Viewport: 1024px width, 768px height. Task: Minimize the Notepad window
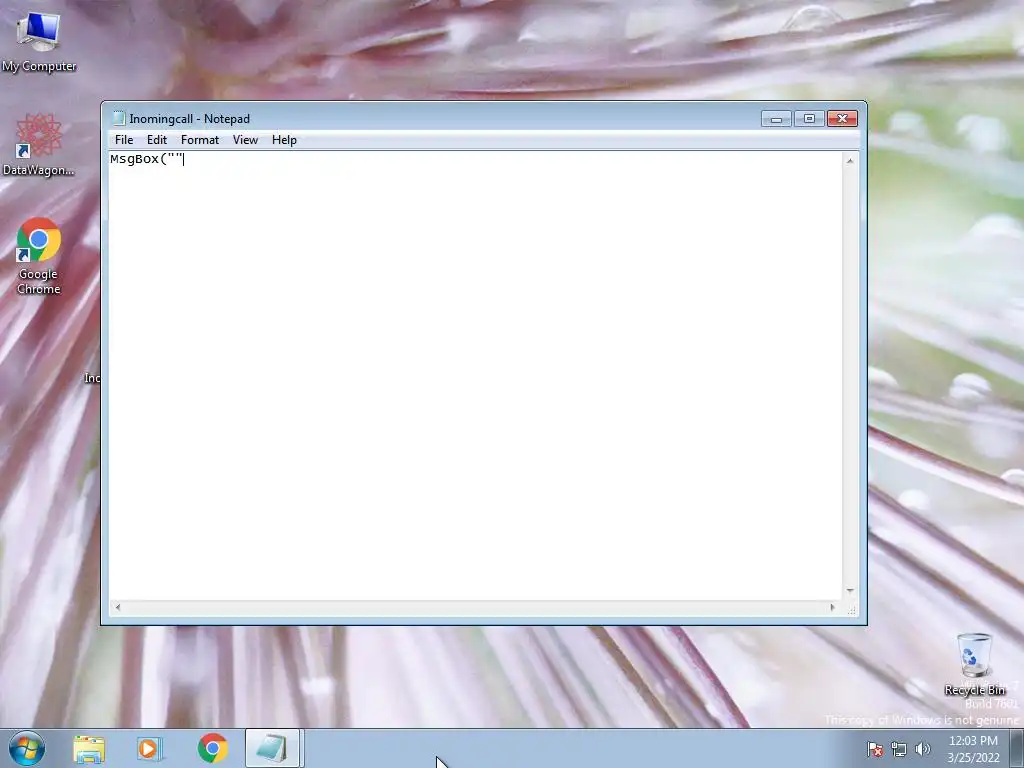pos(776,118)
